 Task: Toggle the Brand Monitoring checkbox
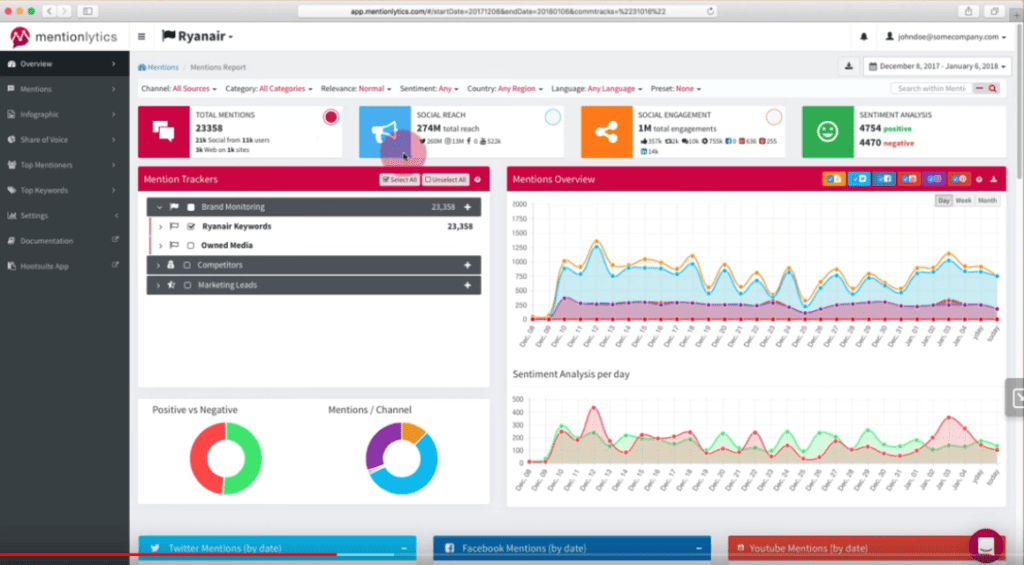191,207
